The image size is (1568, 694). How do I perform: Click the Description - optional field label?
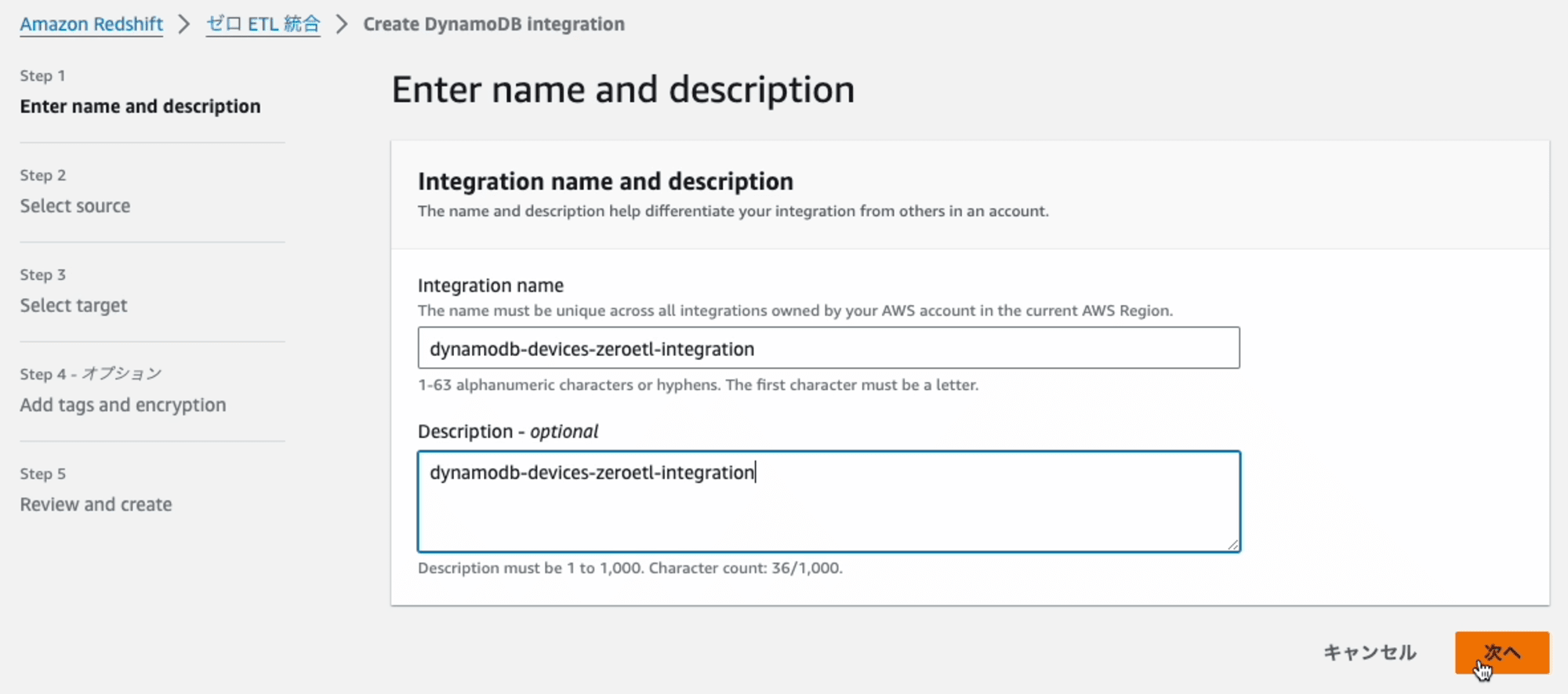point(508,431)
